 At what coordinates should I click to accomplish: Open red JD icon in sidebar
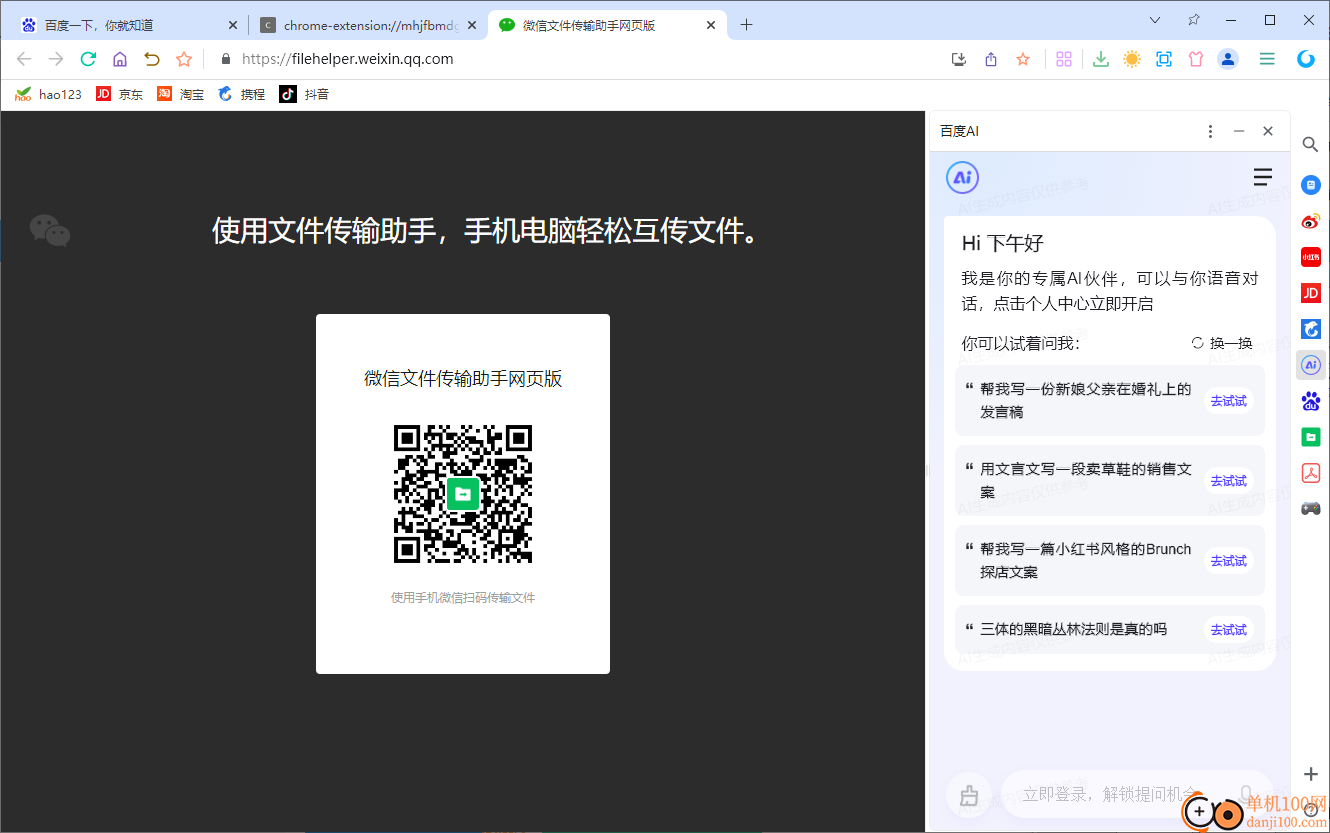1310,293
